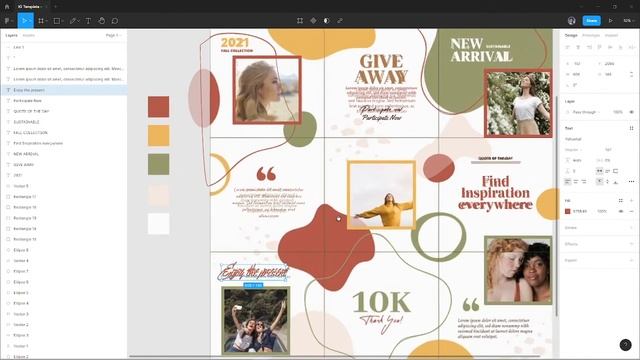Add a new fill plus icon

point(631,200)
